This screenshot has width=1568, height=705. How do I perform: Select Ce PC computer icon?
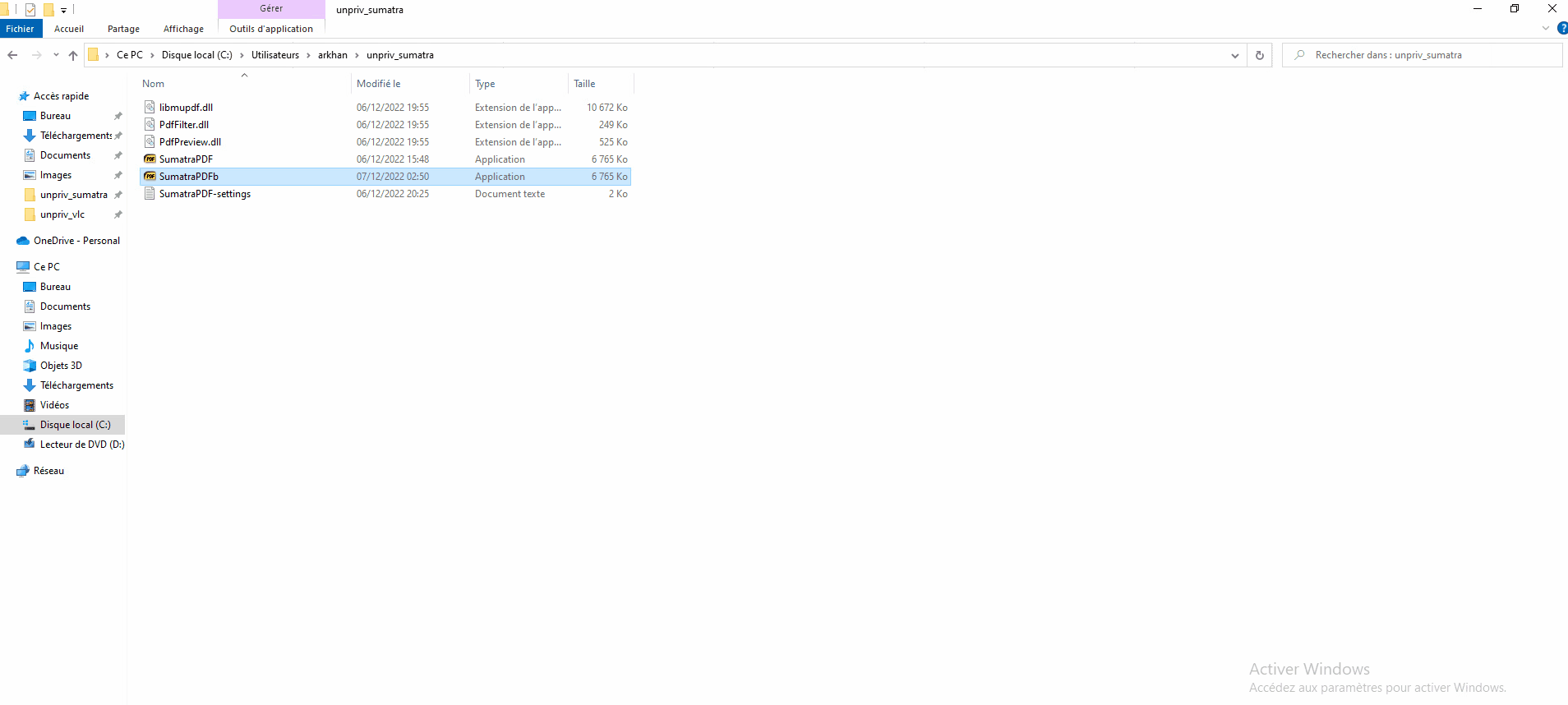pyautogui.click(x=23, y=267)
